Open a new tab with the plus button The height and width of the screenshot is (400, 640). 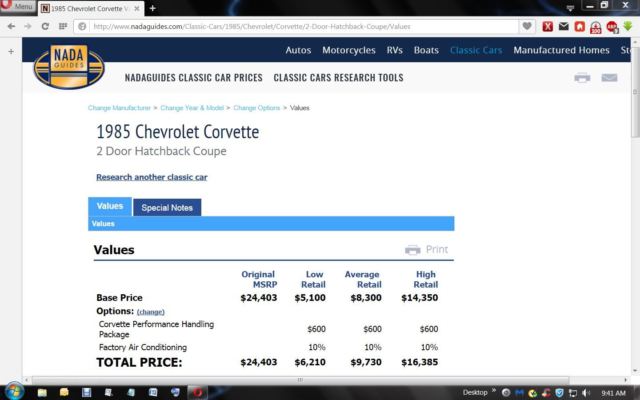[x=152, y=8]
